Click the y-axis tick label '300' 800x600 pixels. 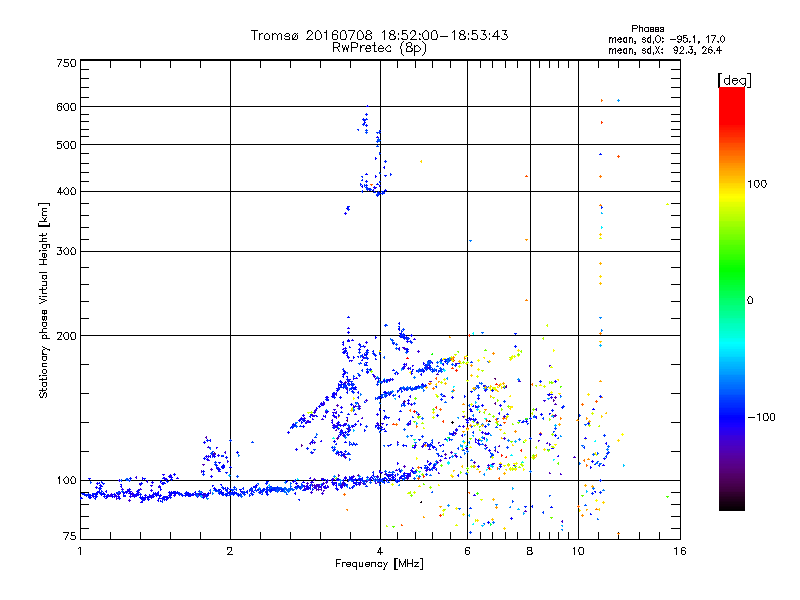click(x=67, y=252)
